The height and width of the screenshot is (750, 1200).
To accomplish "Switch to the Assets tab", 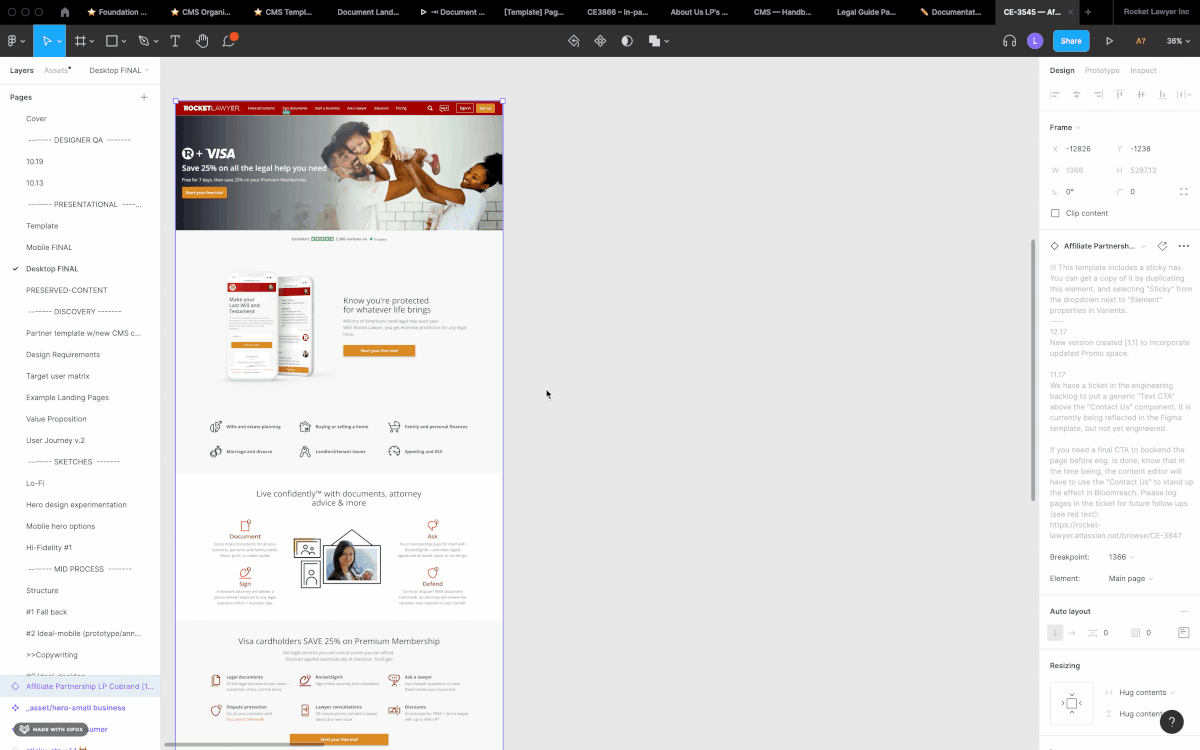I will [x=56, y=70].
